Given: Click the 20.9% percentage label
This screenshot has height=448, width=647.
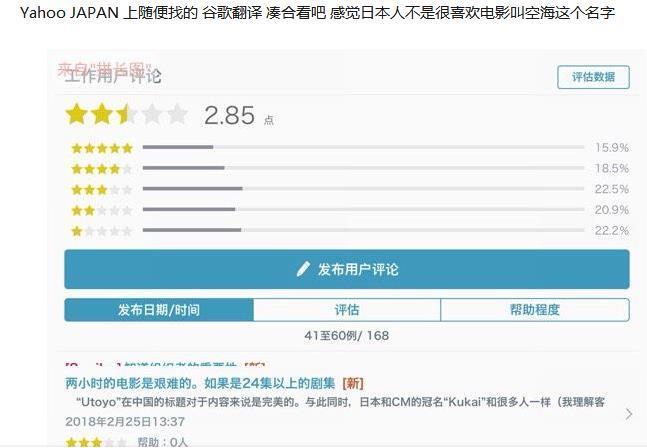Looking at the screenshot, I should [612, 210].
